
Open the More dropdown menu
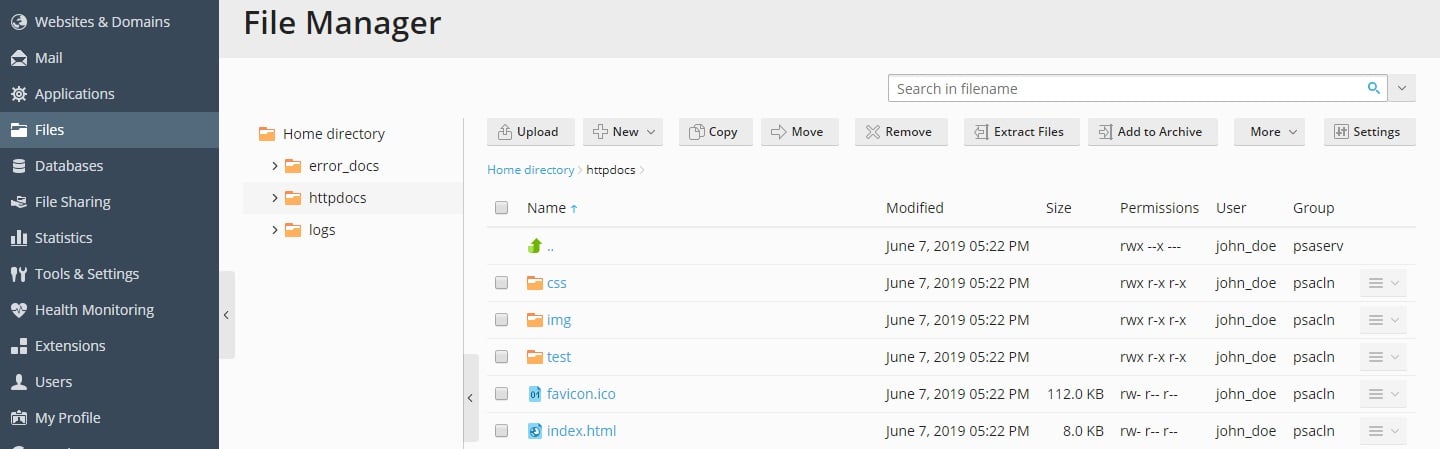(1269, 132)
